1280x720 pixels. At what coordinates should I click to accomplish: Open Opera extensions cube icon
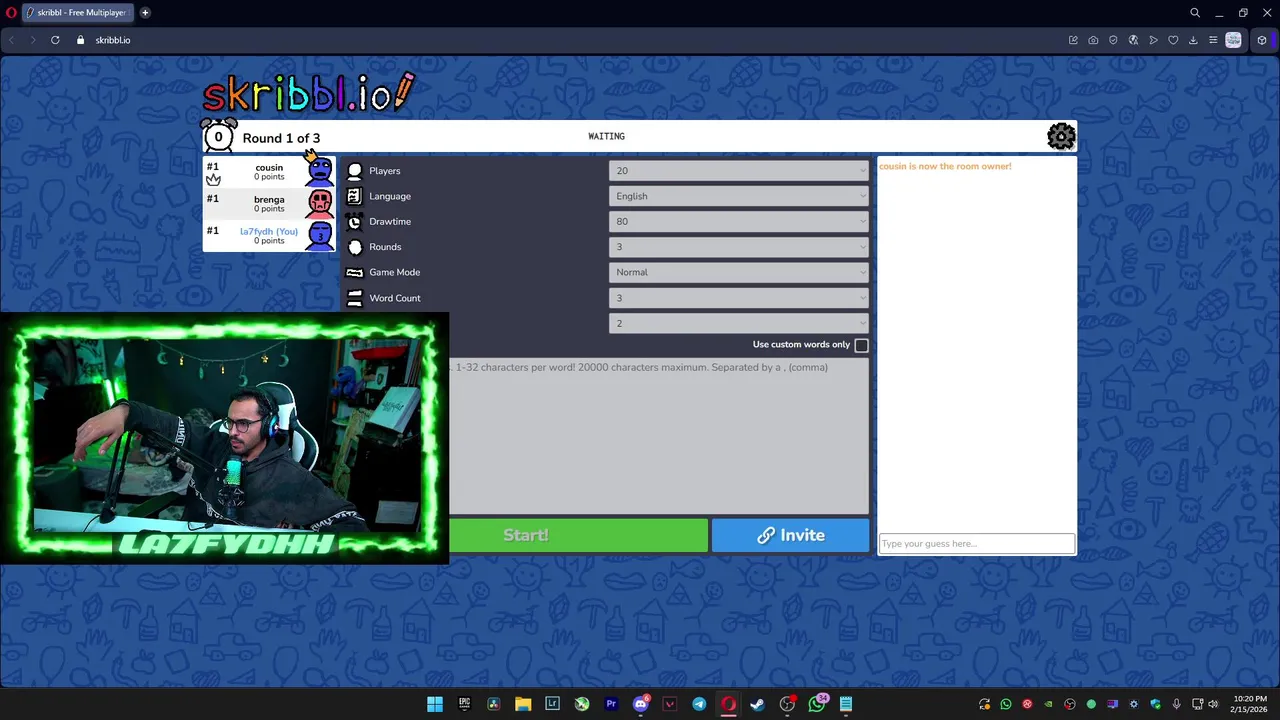click(x=1262, y=40)
